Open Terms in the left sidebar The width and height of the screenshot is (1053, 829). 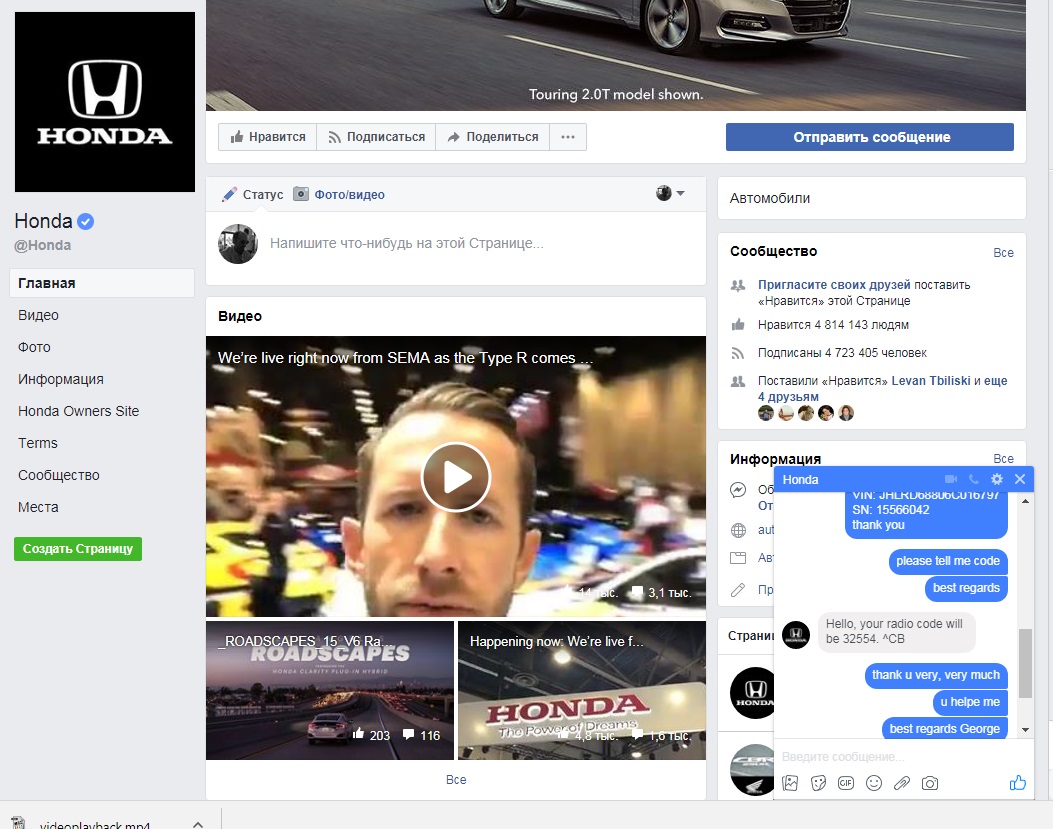coord(38,443)
